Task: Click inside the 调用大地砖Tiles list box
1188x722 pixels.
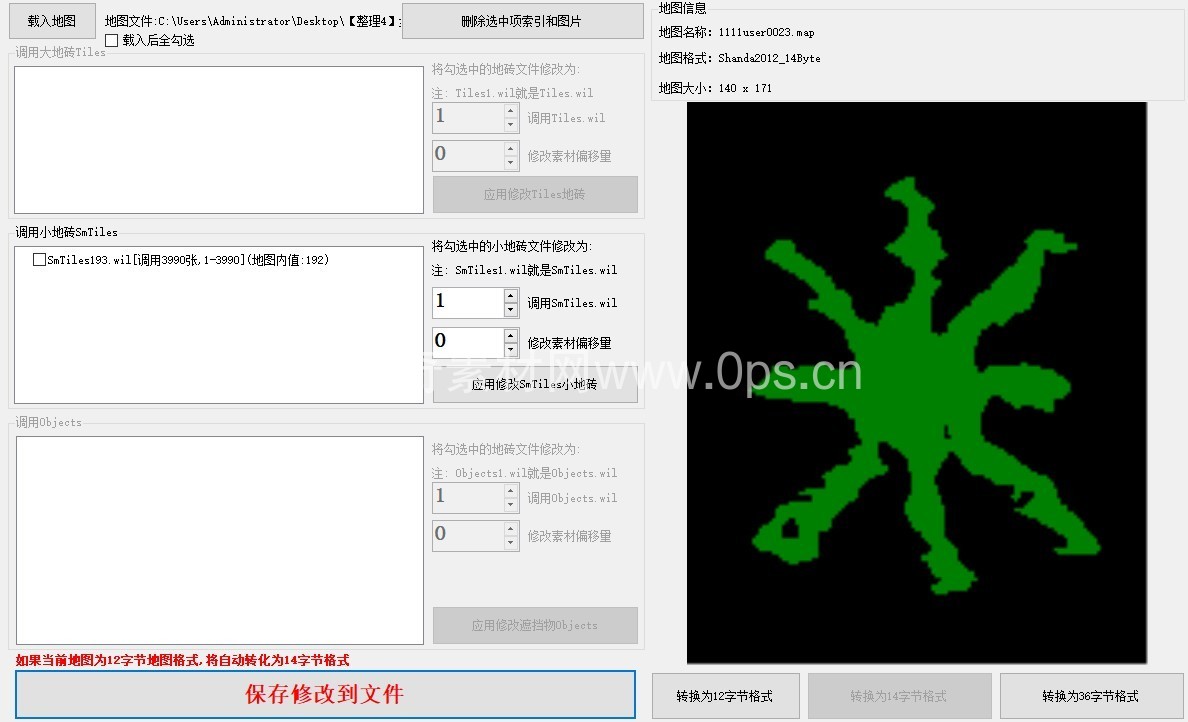Action: pos(219,140)
